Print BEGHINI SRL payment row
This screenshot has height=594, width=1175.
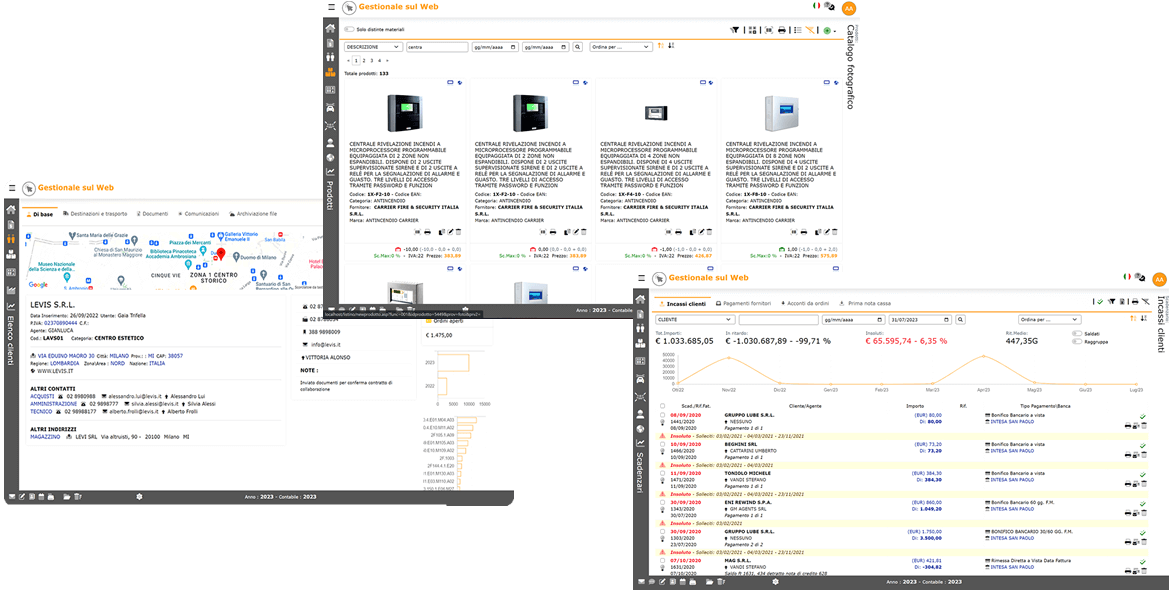tap(1128, 455)
